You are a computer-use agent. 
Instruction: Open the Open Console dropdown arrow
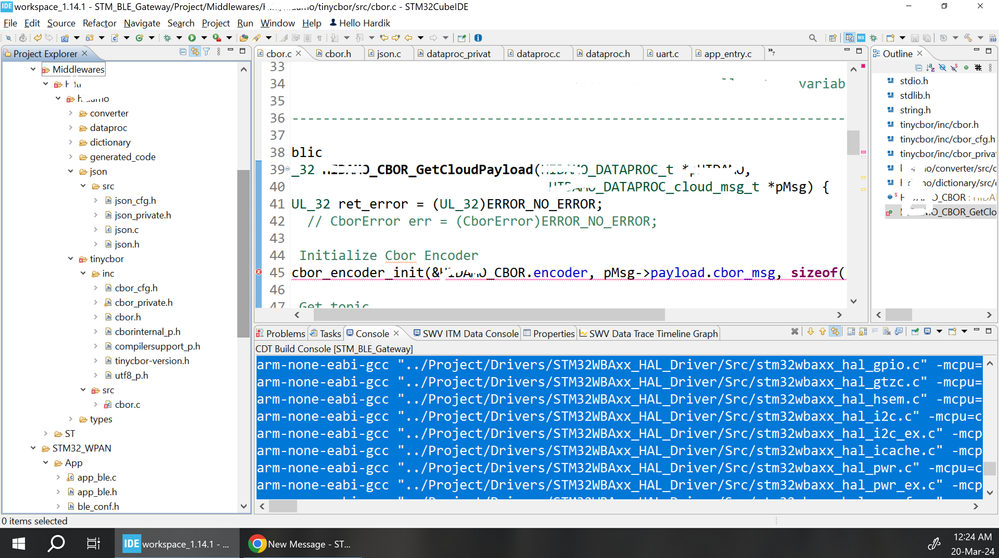(x=964, y=331)
